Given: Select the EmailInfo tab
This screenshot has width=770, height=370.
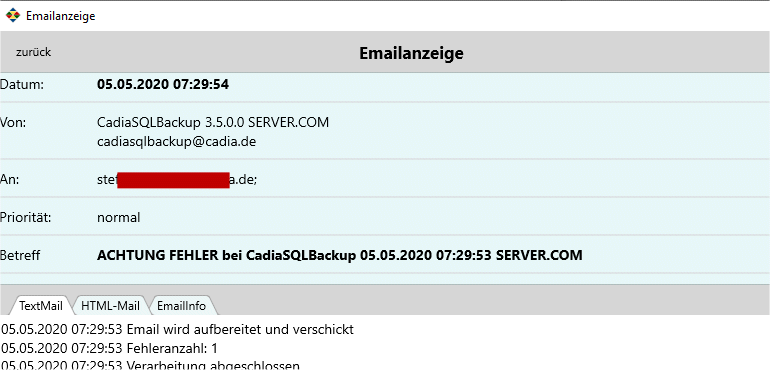Looking at the screenshot, I should [181, 306].
